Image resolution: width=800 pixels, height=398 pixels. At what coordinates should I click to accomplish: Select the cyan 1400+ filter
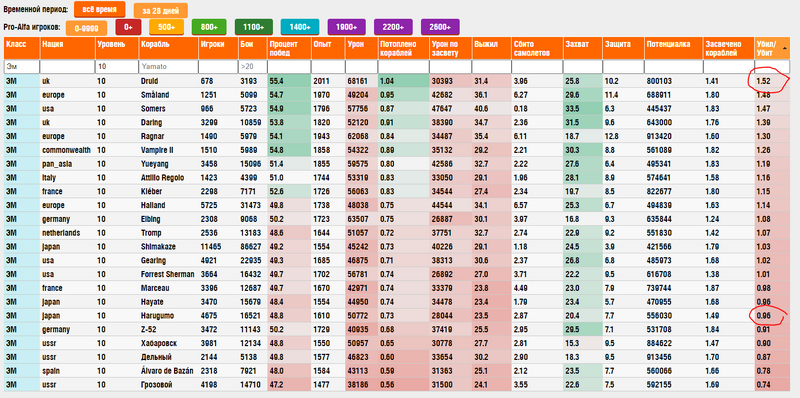point(300,27)
